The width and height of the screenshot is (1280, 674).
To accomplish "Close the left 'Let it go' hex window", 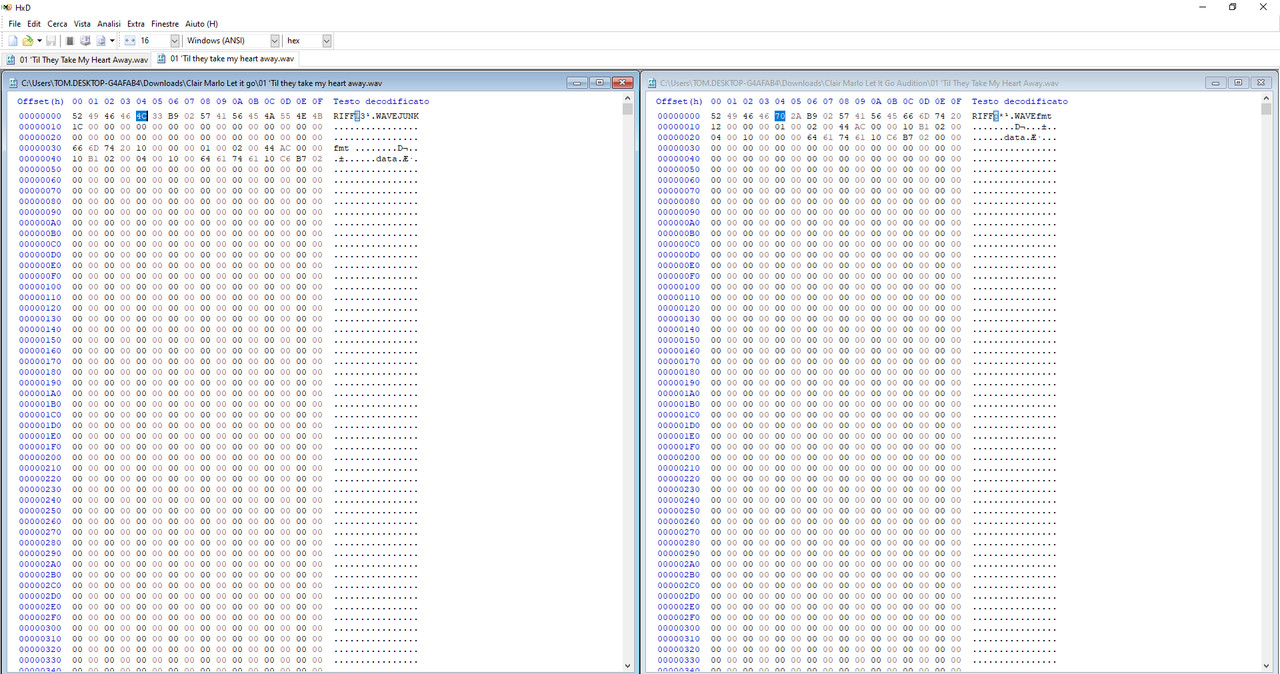I will tap(622, 83).
